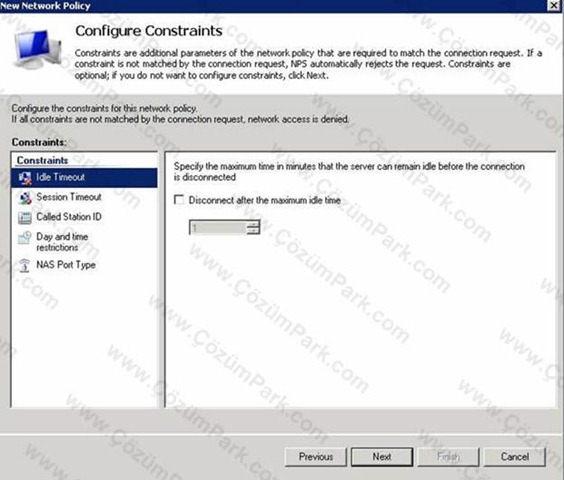Close the New Network Policy dialog
Viewport: 564px width, 480px height.
(x=554, y=6)
